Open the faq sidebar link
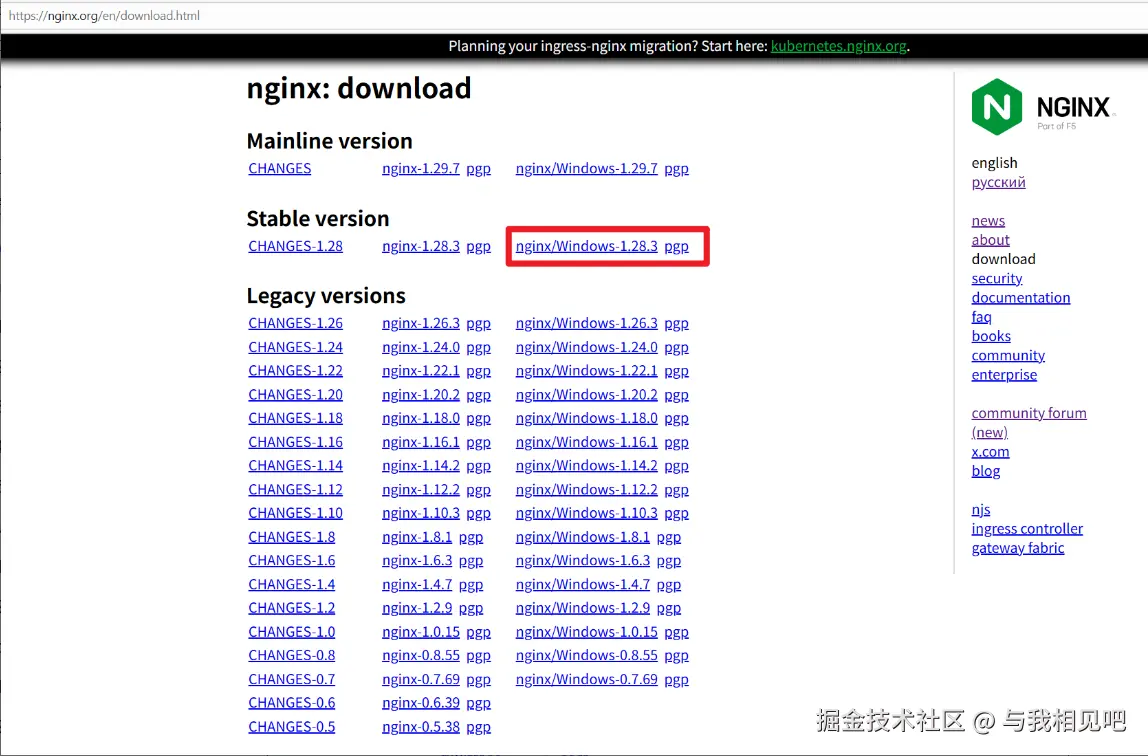 click(981, 317)
